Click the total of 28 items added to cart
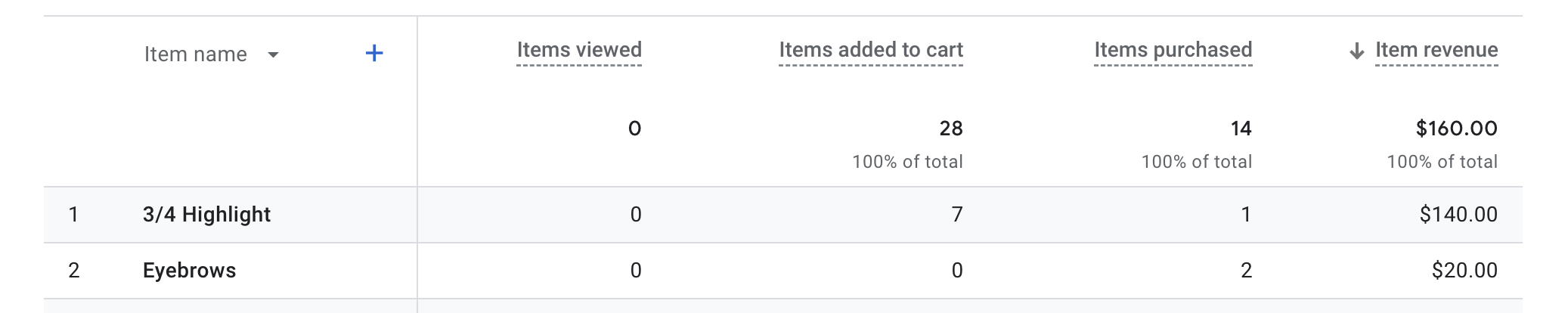1568x313 pixels. point(950,129)
